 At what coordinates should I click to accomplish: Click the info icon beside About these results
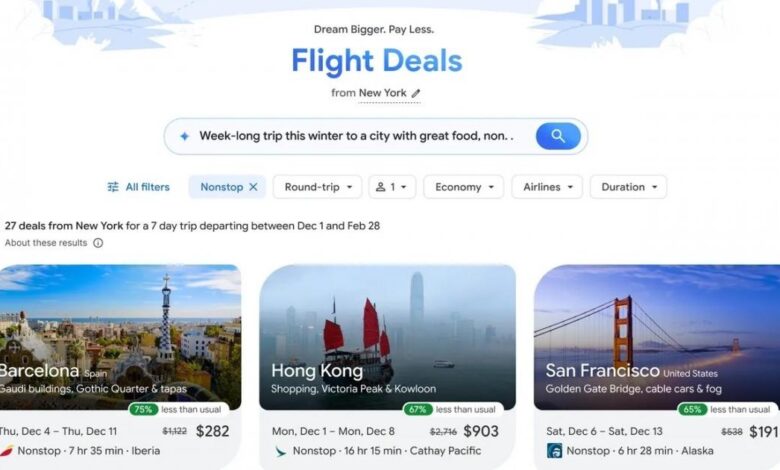pyautogui.click(x=98, y=243)
